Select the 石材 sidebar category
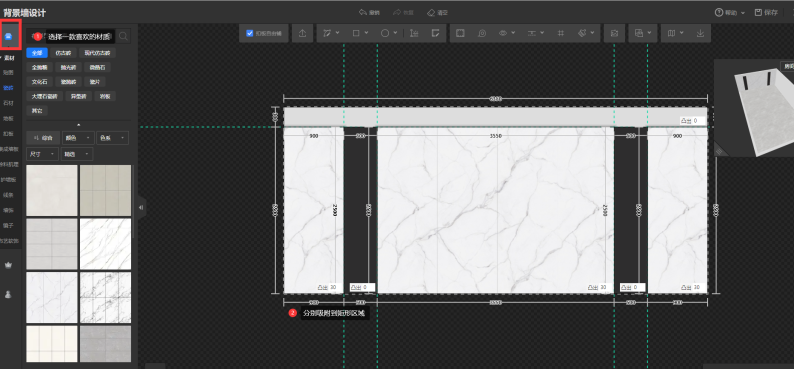Image resolution: width=794 pixels, height=369 pixels. click(x=8, y=103)
